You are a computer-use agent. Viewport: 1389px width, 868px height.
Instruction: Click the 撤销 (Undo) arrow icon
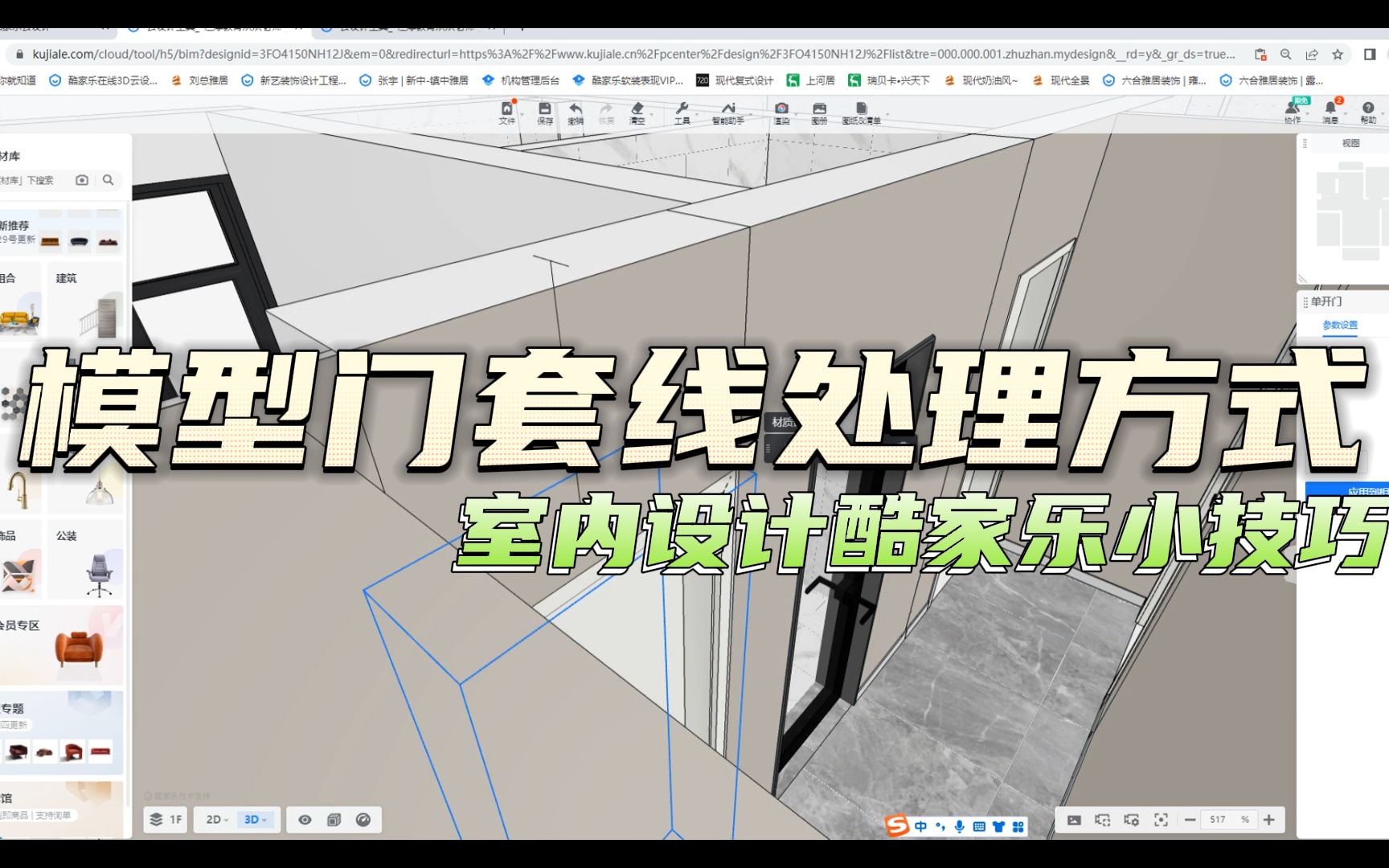coord(576,113)
